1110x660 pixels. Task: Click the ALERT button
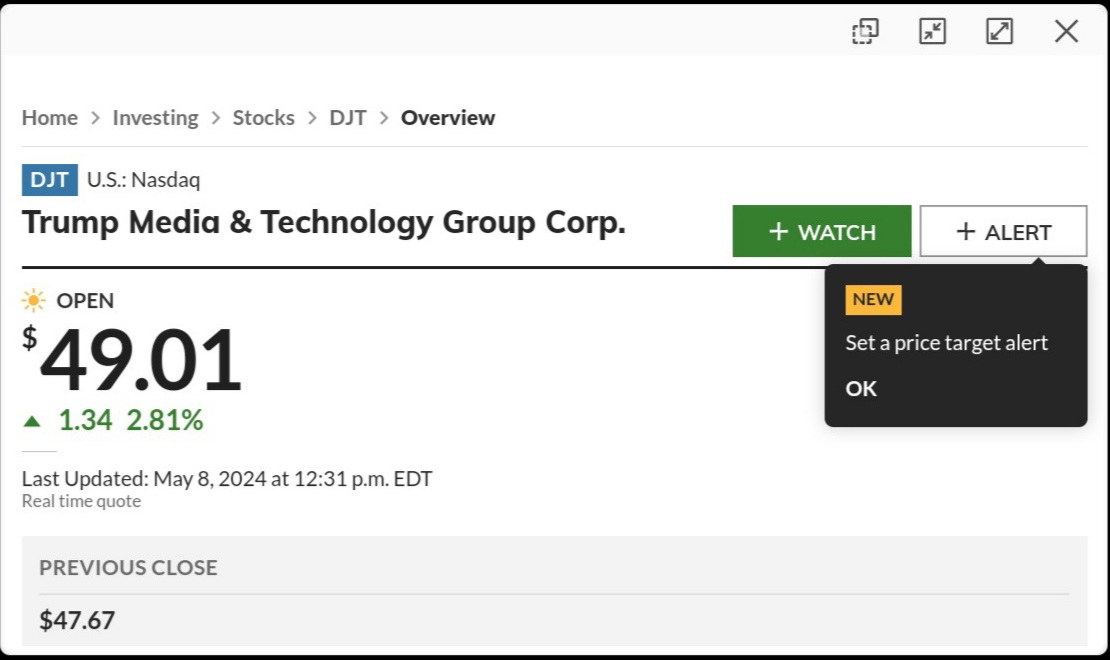[x=1003, y=231]
